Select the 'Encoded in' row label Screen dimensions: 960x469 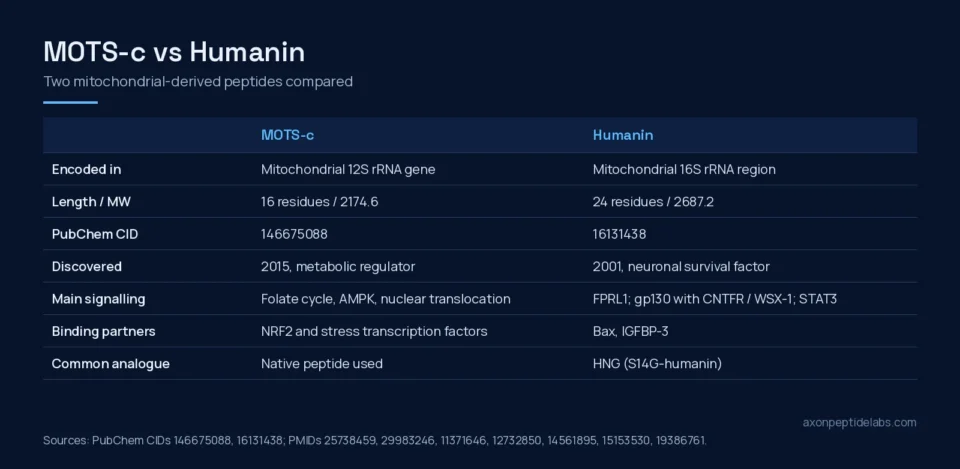point(86,170)
